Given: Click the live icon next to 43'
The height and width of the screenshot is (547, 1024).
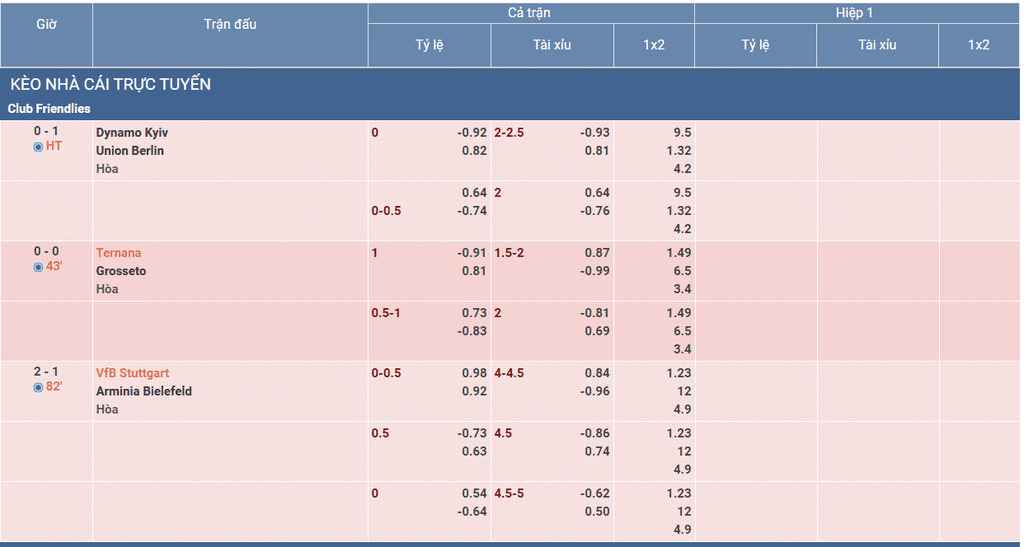Looking at the screenshot, I should [39, 267].
